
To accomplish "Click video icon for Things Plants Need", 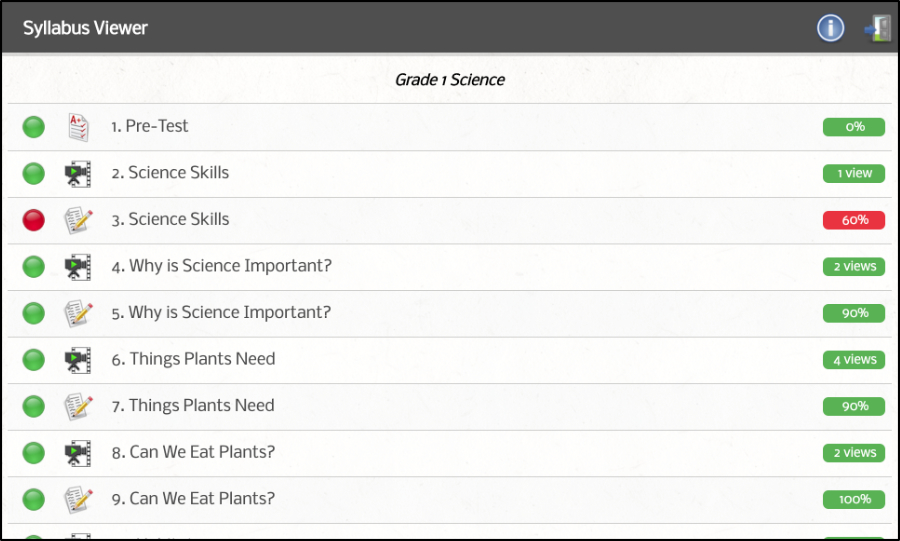I will pos(77,360).
